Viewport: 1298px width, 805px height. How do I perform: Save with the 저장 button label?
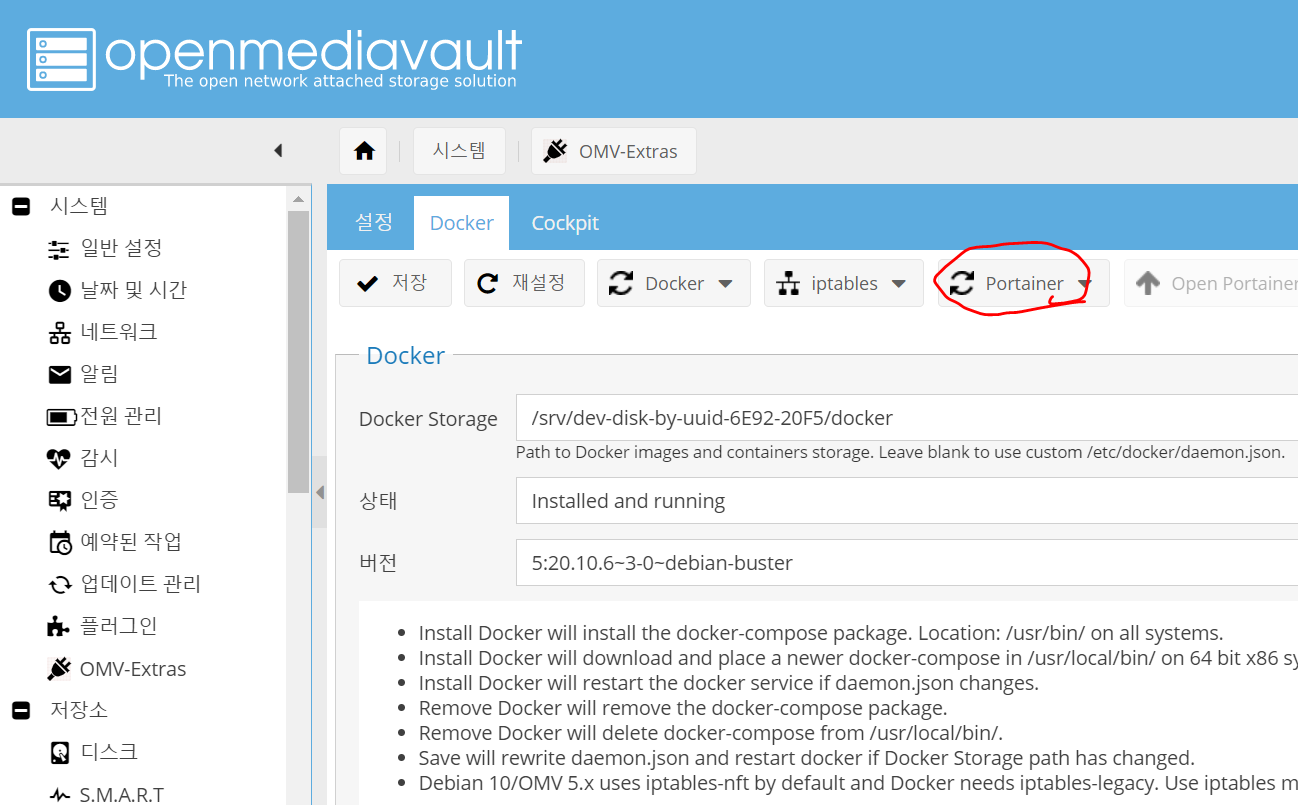tap(409, 283)
